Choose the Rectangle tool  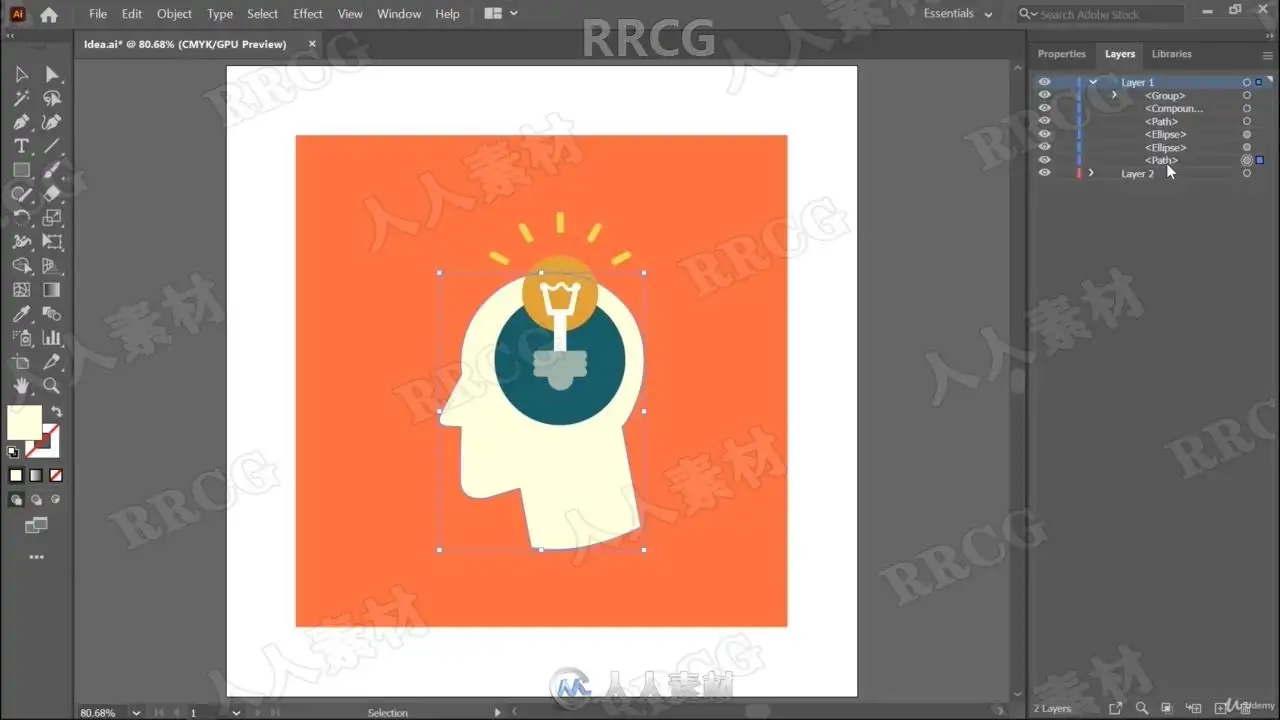pos(21,170)
